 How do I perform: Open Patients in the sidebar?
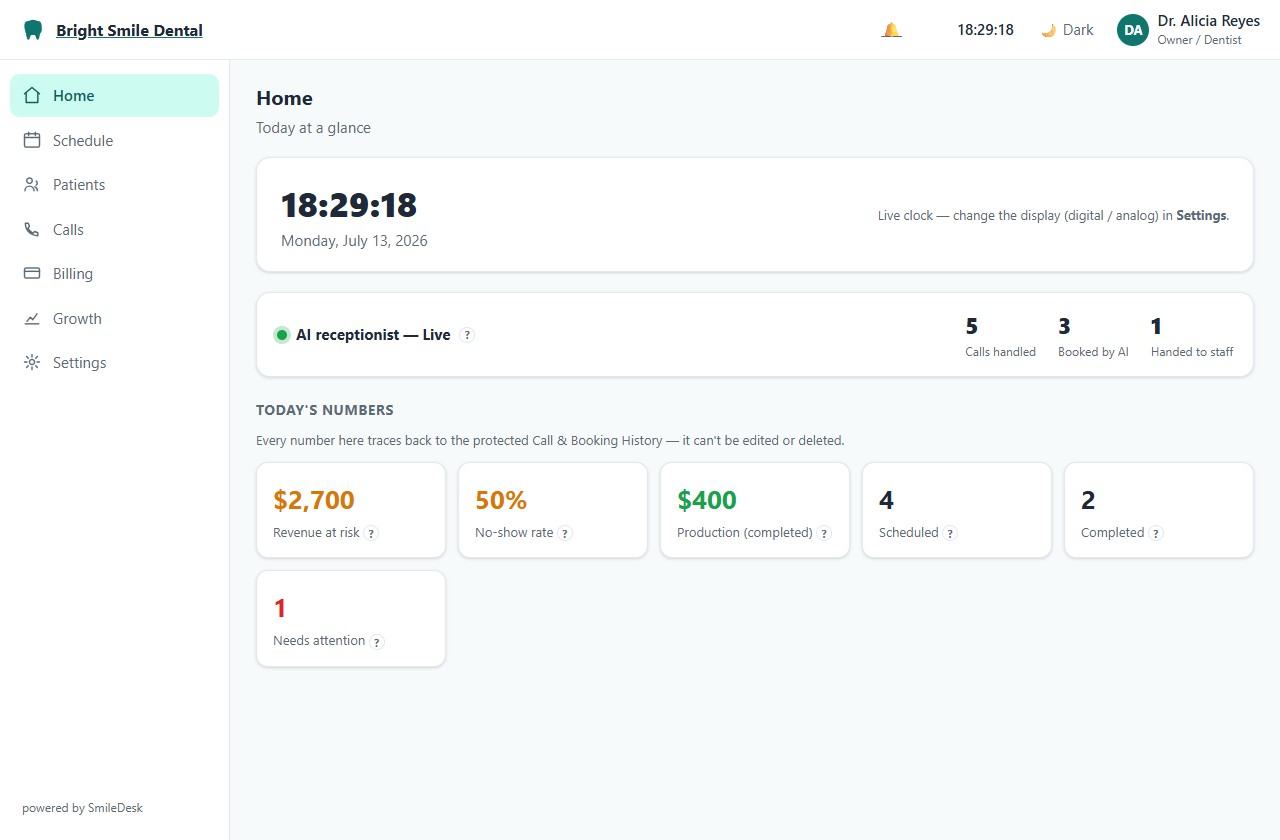(x=114, y=185)
